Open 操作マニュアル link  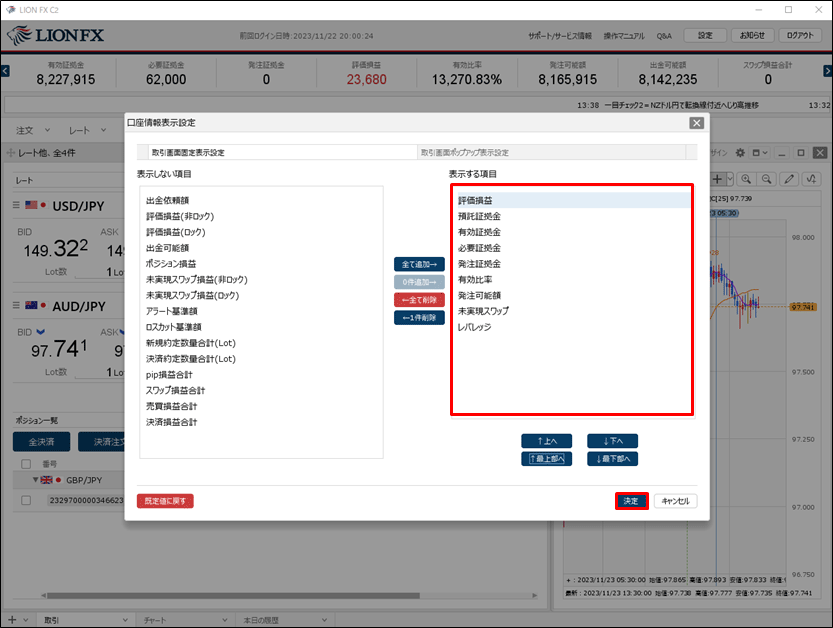point(624,36)
